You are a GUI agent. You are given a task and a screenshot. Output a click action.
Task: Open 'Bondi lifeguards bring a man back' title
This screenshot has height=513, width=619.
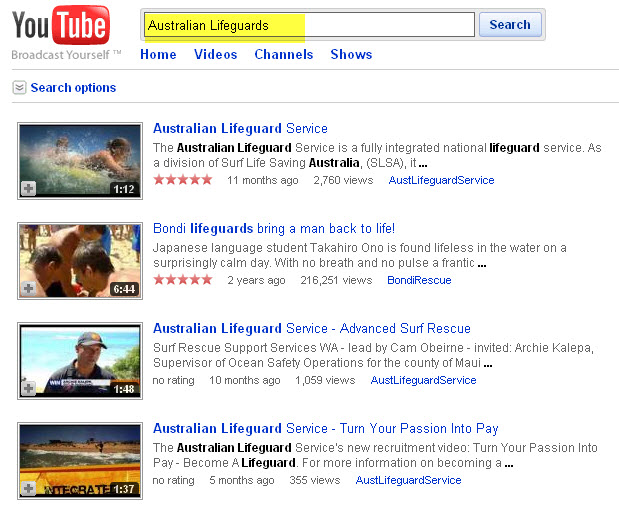[273, 229]
